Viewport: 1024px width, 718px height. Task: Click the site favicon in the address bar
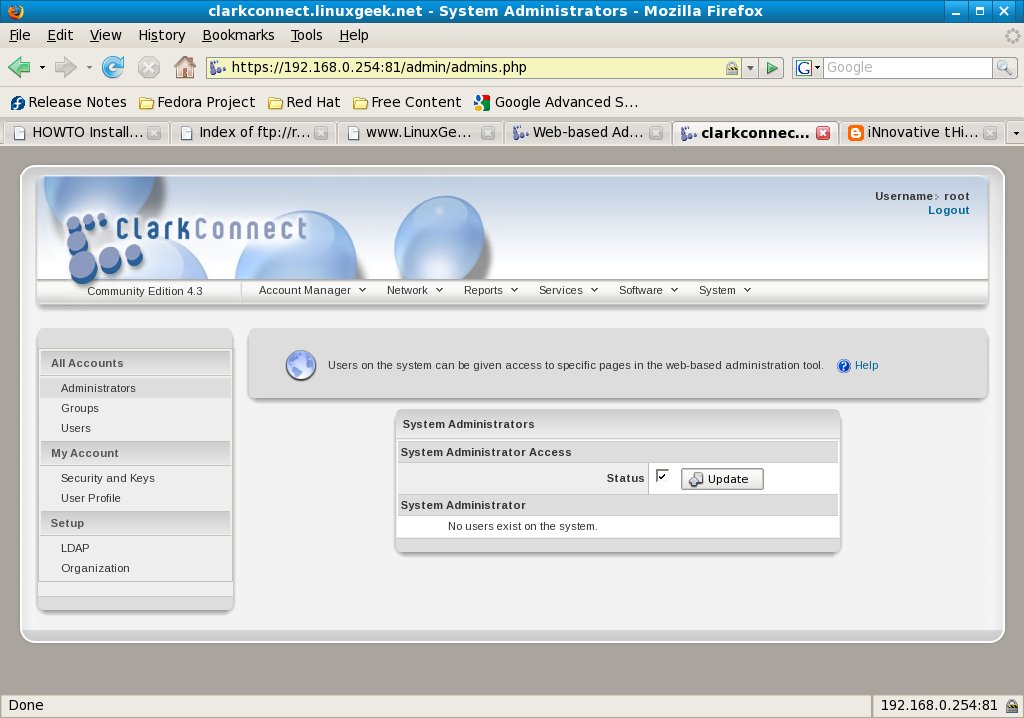[x=217, y=67]
